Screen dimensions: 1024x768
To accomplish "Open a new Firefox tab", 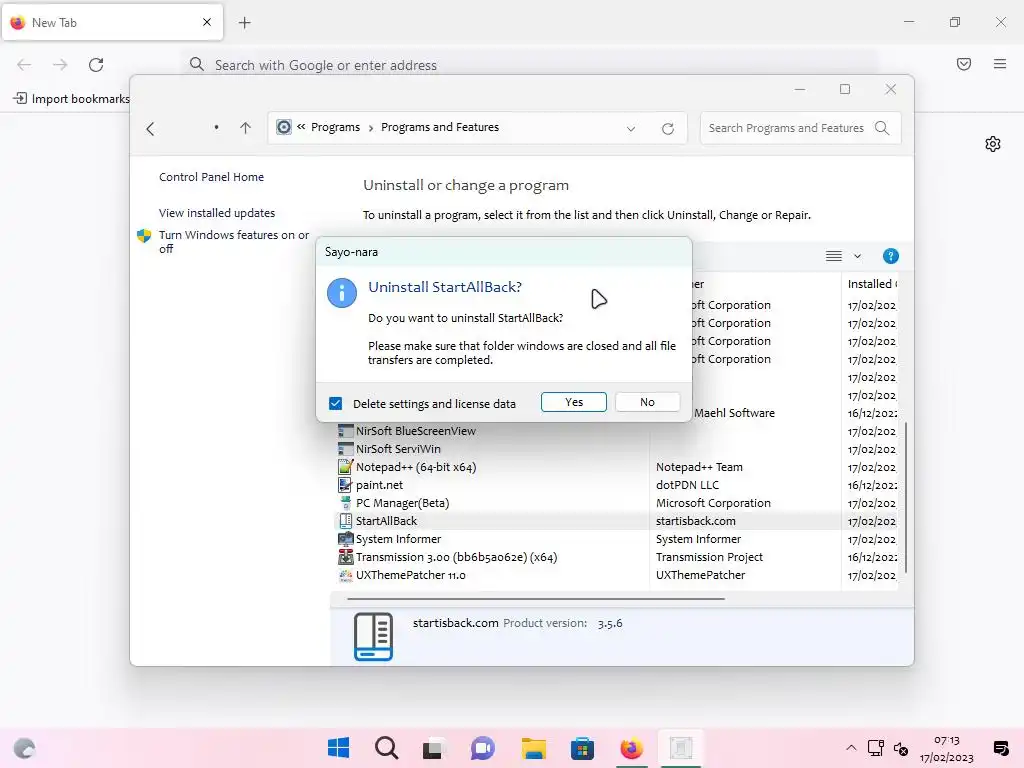I will coord(244,23).
